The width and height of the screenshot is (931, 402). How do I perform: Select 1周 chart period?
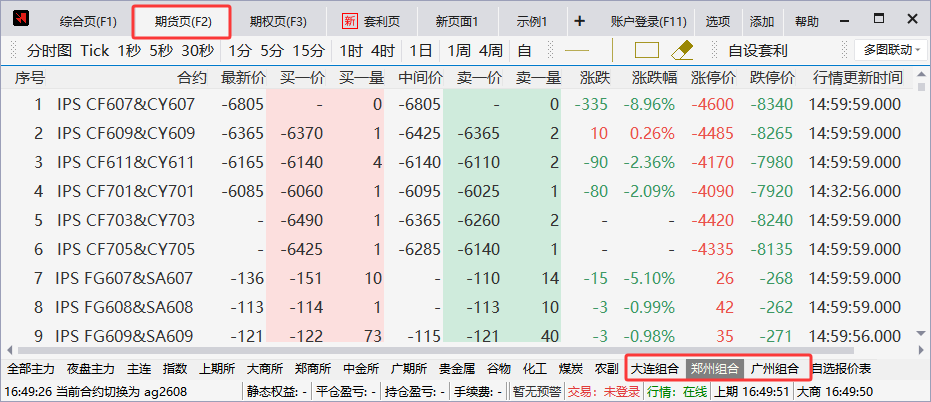tap(458, 51)
